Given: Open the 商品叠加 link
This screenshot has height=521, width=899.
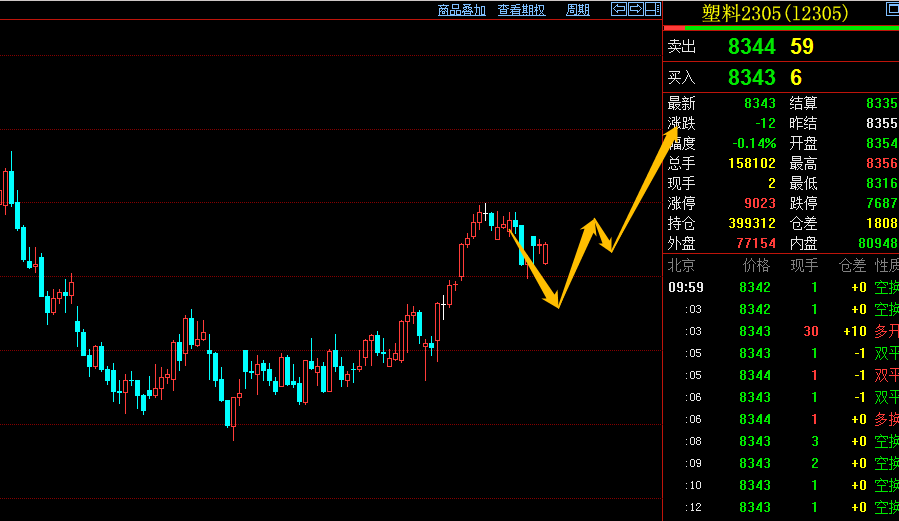Looking at the screenshot, I should (462, 10).
